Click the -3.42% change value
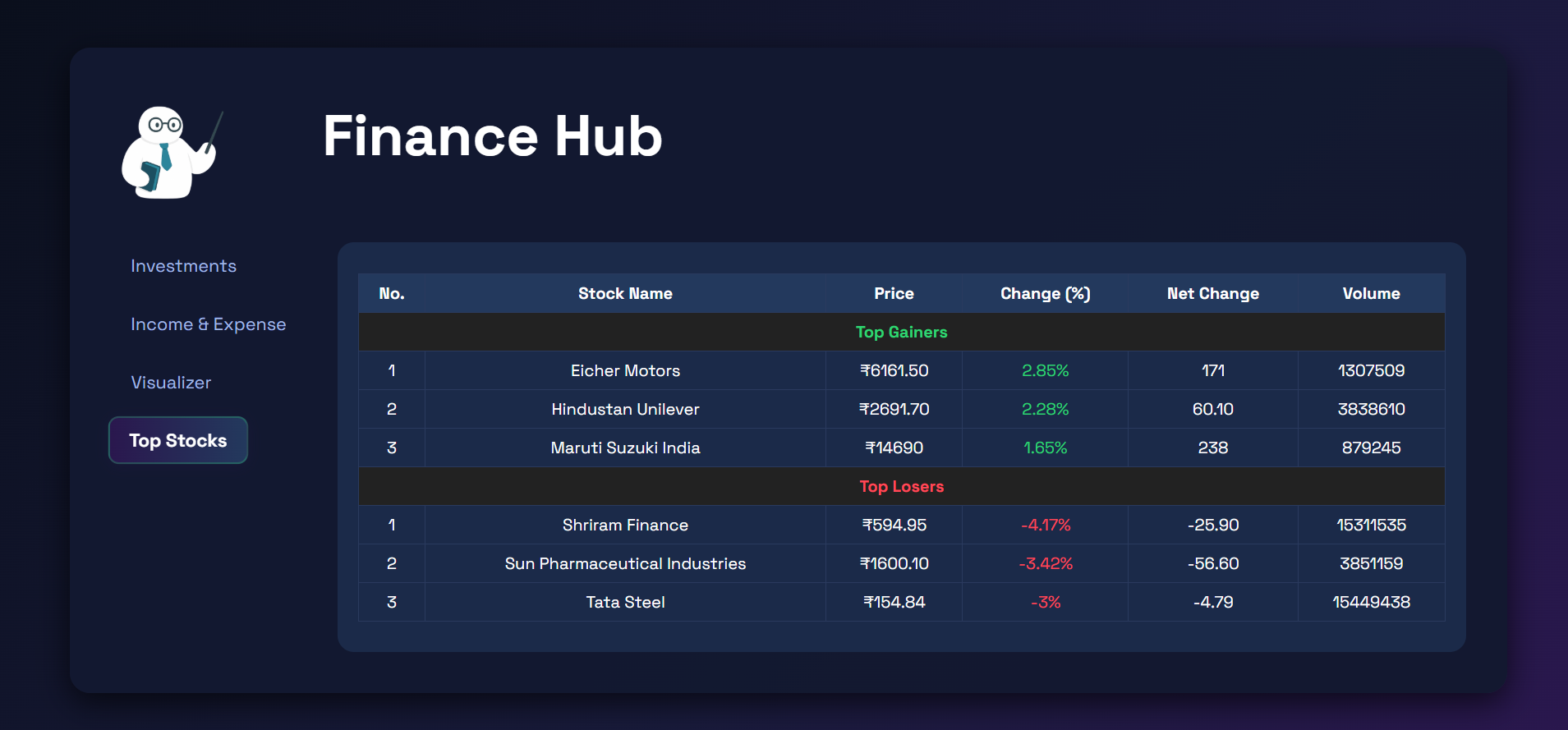The image size is (1568, 730). 1045,563
